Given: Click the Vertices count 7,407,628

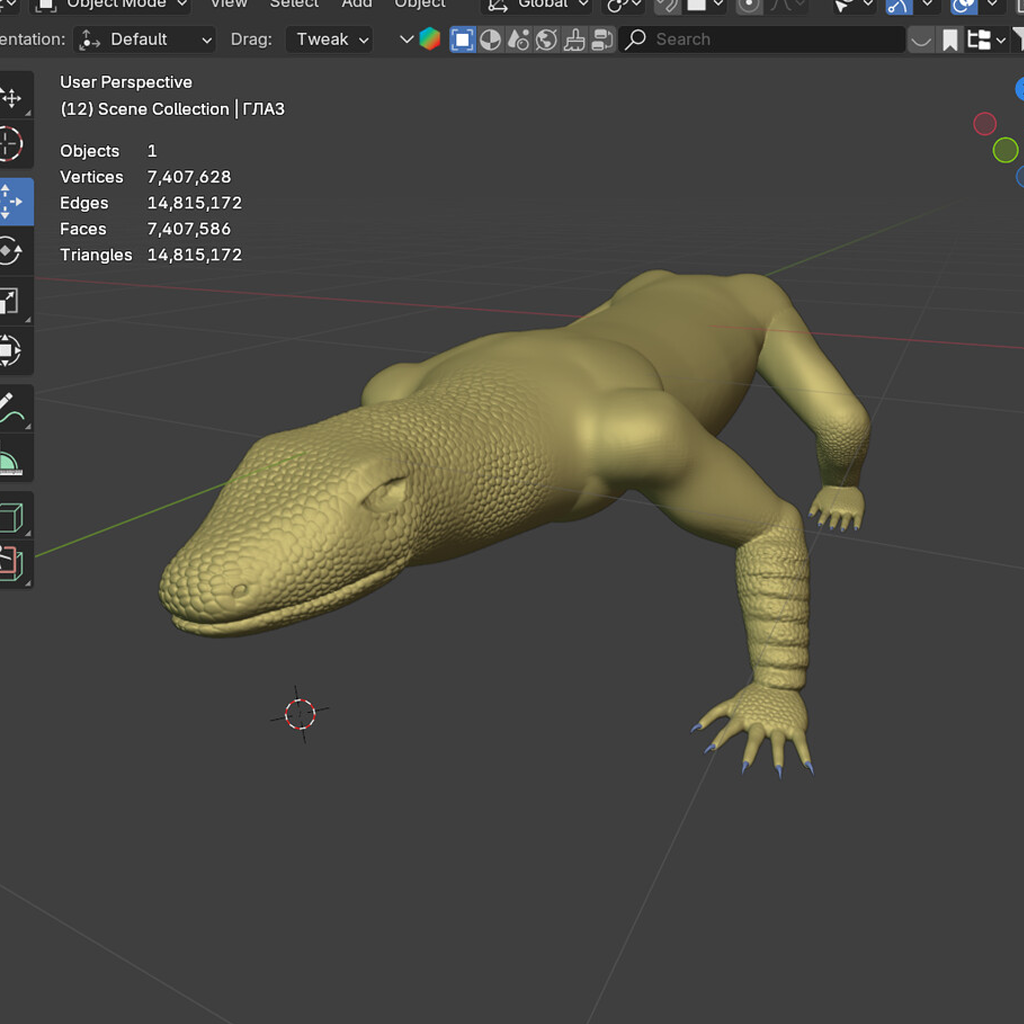Looking at the screenshot, I should click(x=189, y=177).
